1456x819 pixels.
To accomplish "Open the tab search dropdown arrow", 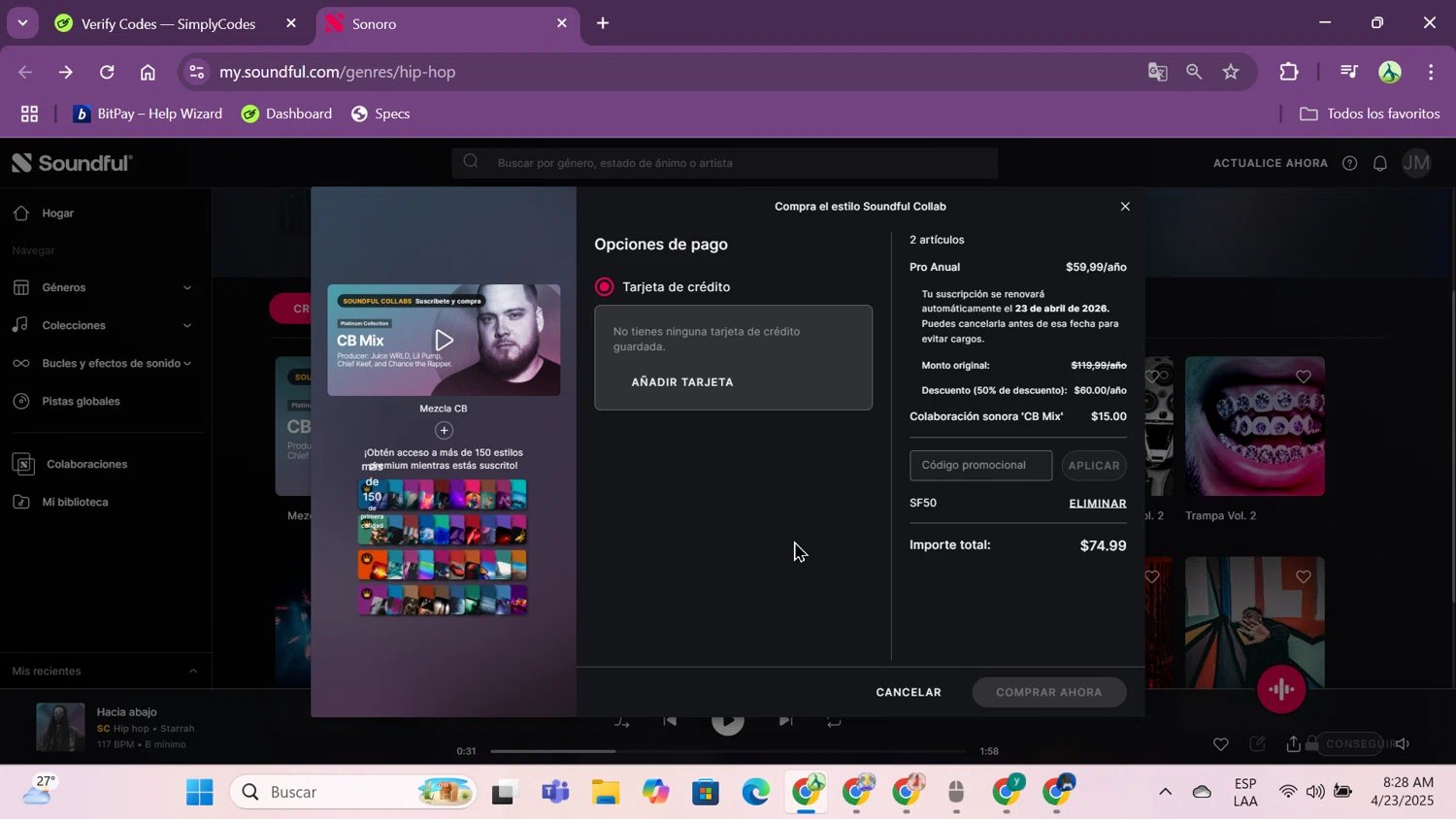I will [x=22, y=23].
